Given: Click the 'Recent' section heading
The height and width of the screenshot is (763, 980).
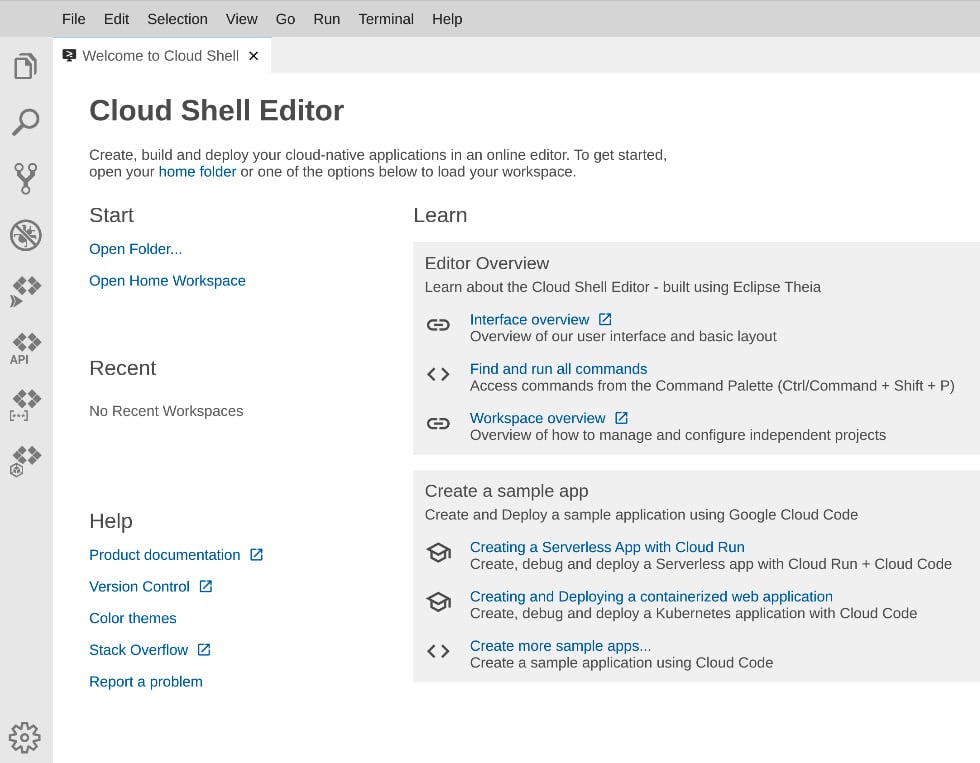Looking at the screenshot, I should pos(122,368).
